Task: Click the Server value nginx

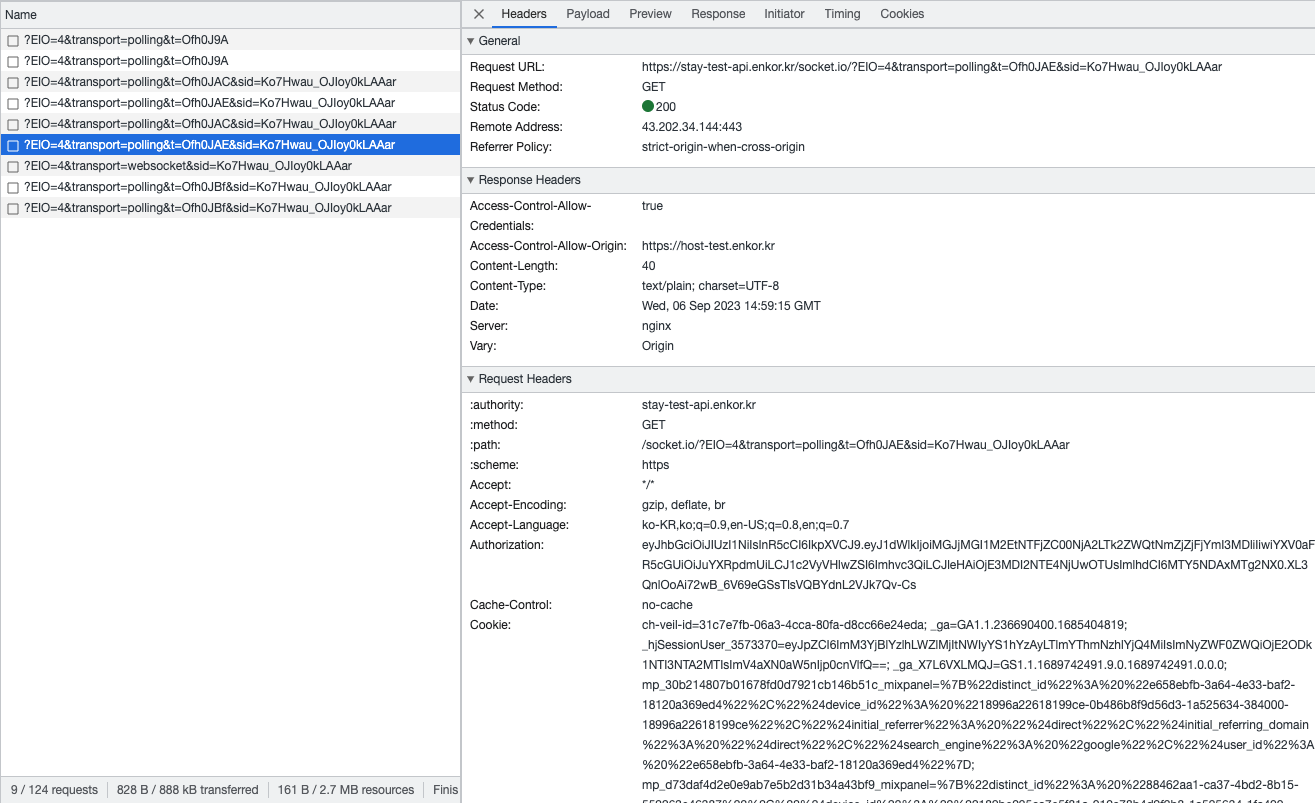Action: click(x=656, y=326)
